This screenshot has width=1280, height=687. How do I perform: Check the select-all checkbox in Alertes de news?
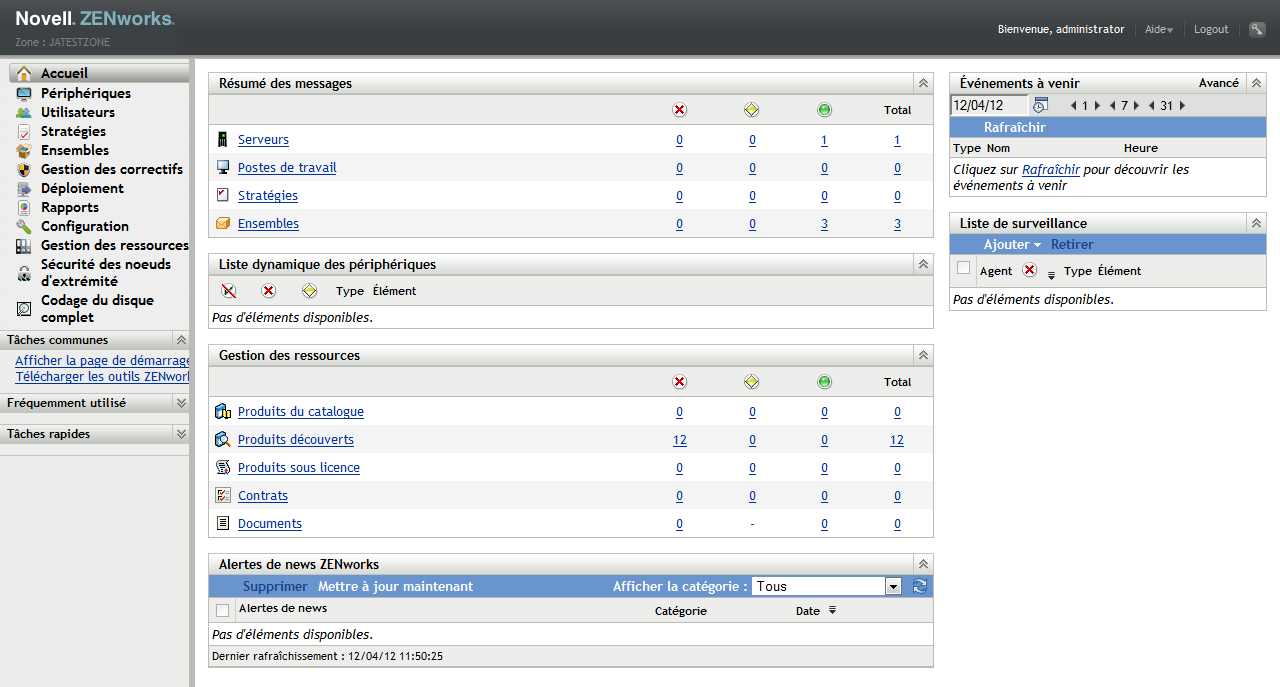coord(222,609)
